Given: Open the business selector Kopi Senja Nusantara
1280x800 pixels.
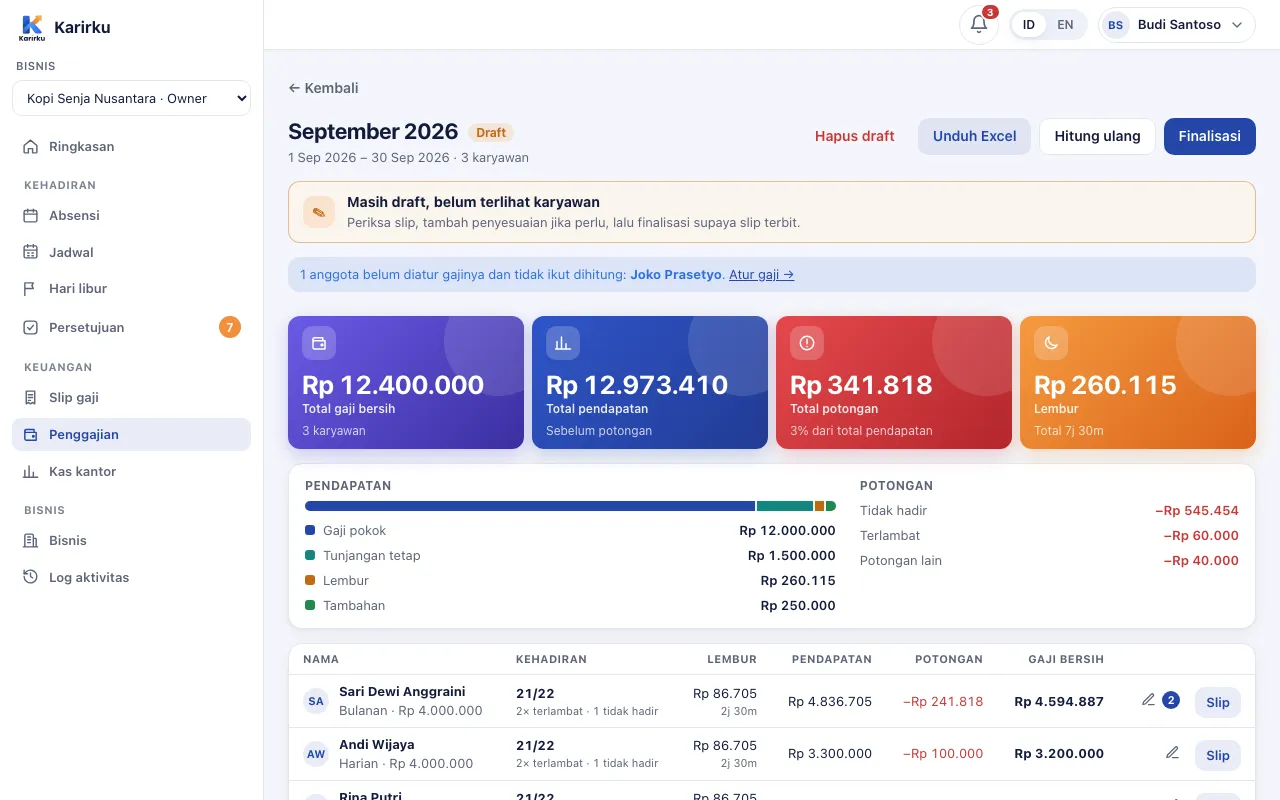Looking at the screenshot, I should [131, 98].
